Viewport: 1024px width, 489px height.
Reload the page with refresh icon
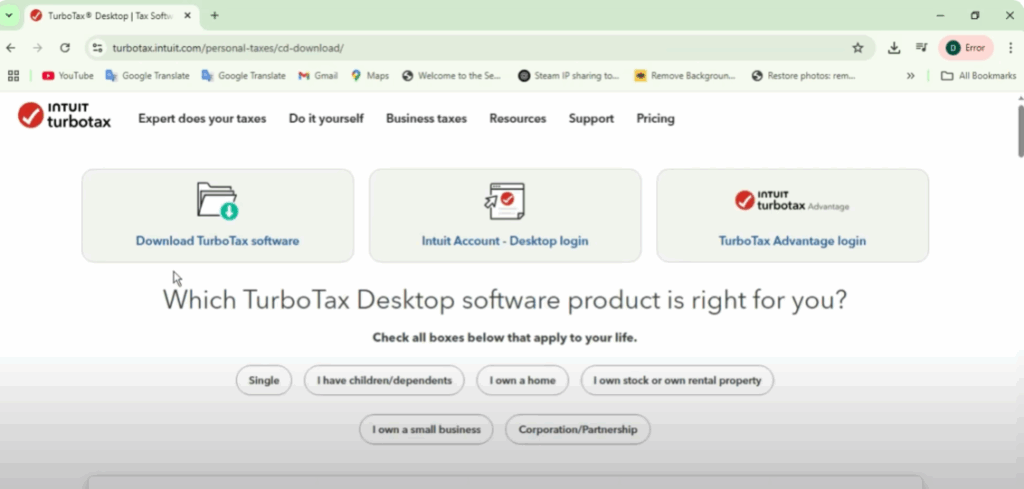pyautogui.click(x=65, y=48)
